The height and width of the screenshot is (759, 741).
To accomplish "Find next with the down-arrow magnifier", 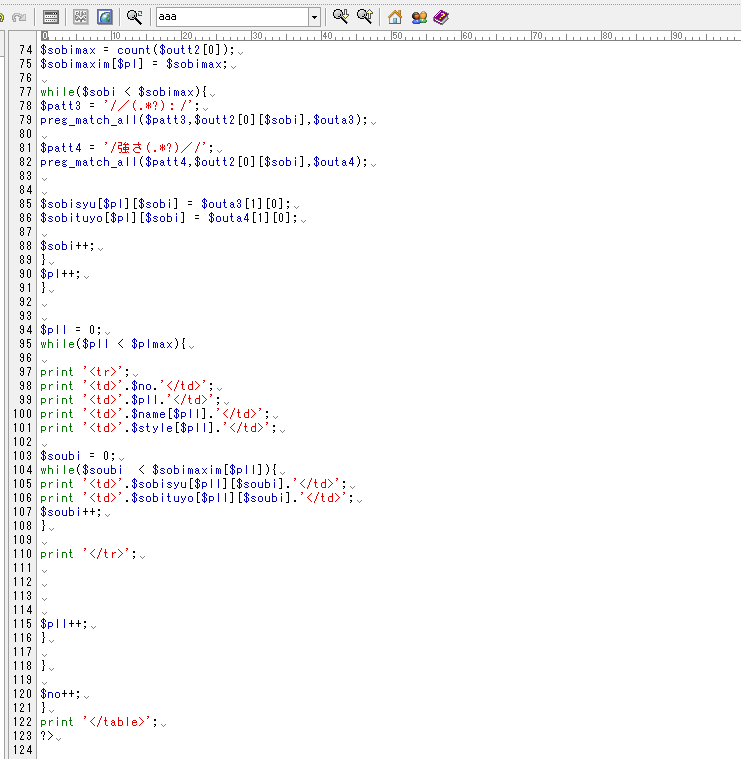I will (x=341, y=17).
